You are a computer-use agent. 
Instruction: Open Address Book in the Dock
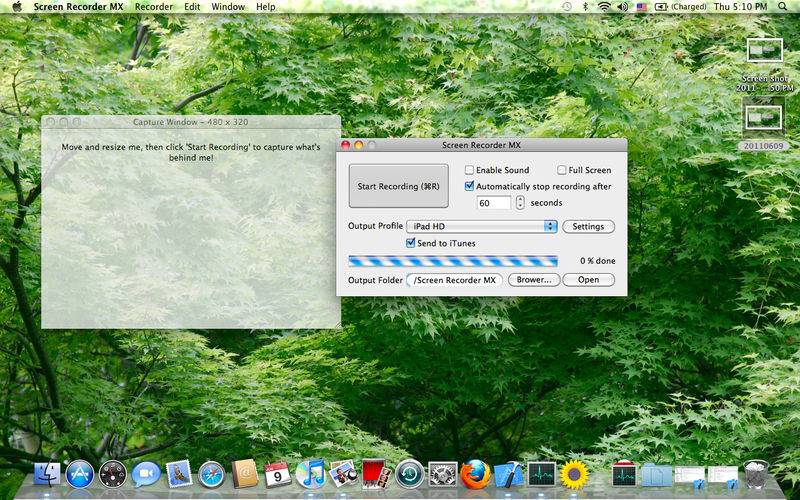click(244, 474)
